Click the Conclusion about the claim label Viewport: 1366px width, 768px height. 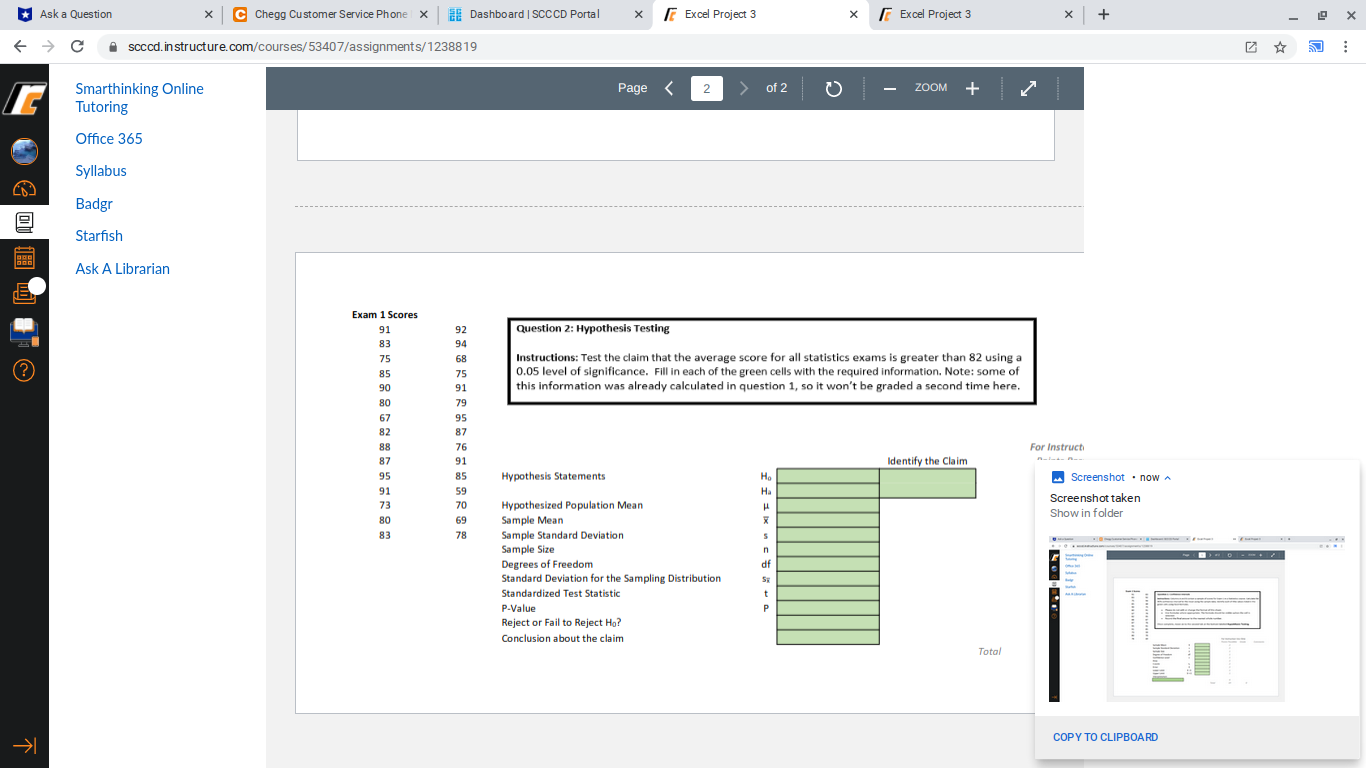(562, 638)
